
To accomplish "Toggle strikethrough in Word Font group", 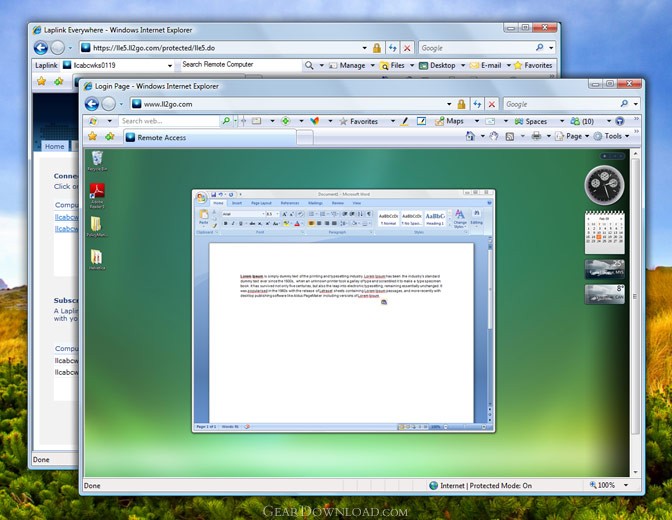I will (252, 223).
